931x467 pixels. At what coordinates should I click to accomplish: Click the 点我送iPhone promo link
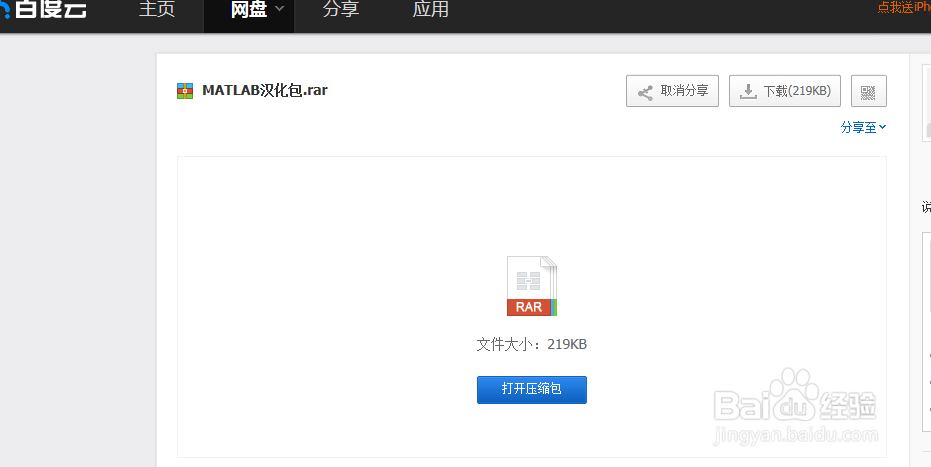904,7
